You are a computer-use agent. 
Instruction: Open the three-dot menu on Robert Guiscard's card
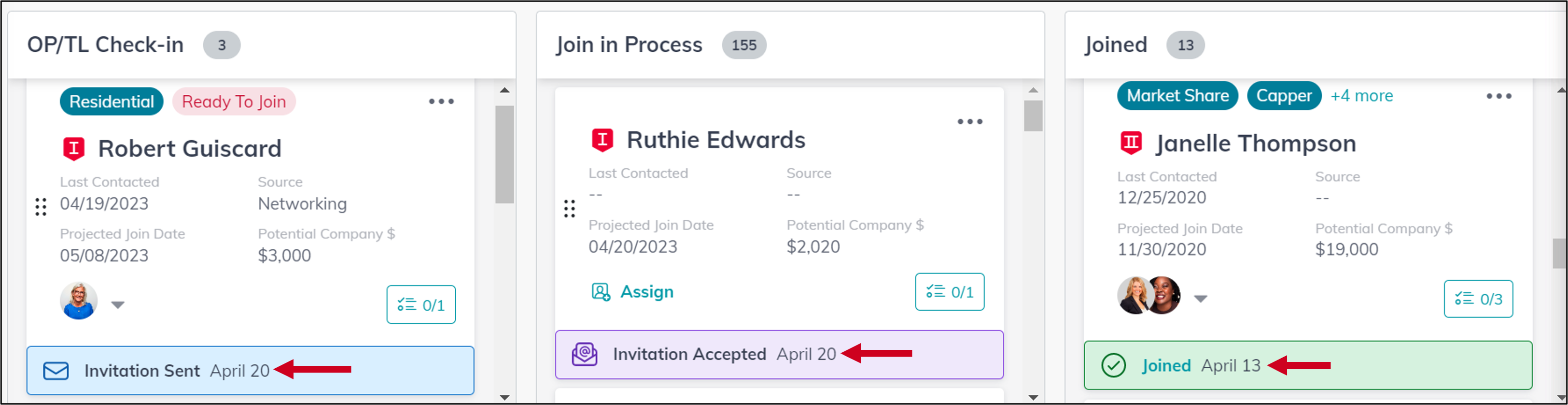point(441,101)
